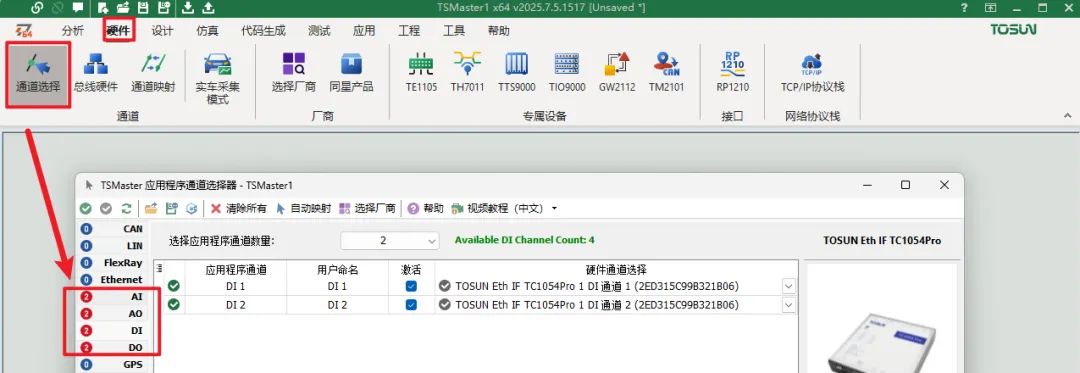The width and height of the screenshot is (1080, 373).
Task: Collapse the ribbon with the chevron
Action: (x=1068, y=115)
